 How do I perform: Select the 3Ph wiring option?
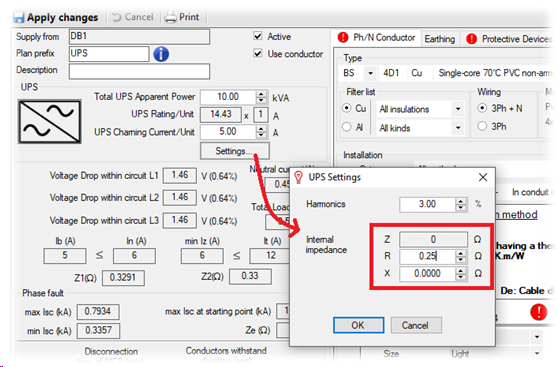(482, 126)
